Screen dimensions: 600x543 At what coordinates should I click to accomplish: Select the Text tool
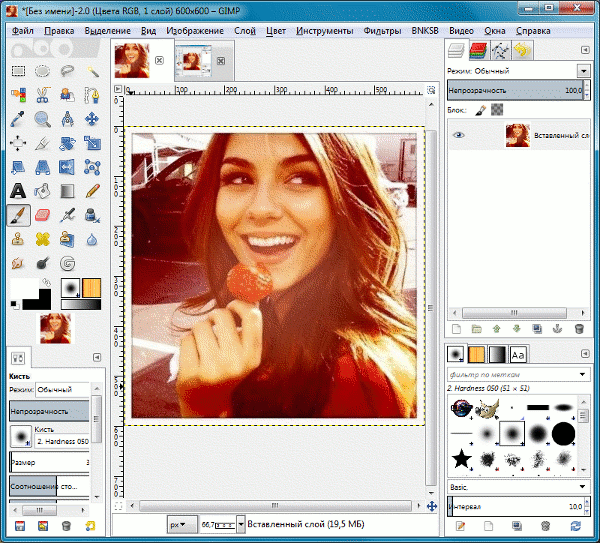point(18,190)
